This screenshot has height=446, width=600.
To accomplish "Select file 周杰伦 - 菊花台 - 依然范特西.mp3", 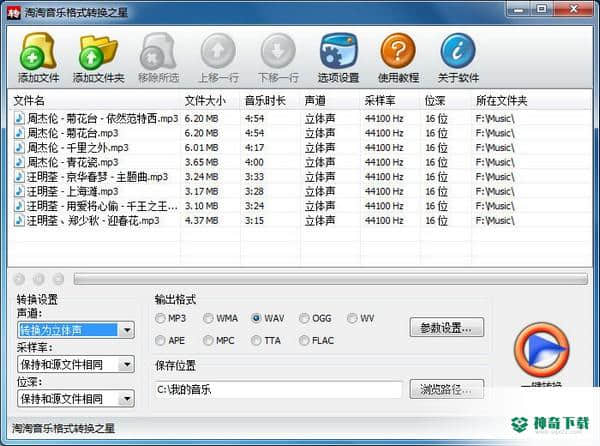I will point(103,119).
